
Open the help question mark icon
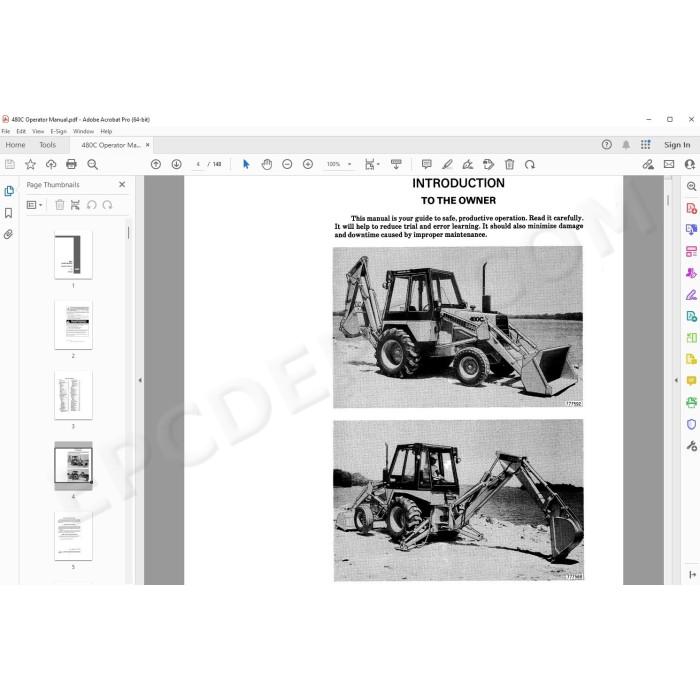[606, 145]
